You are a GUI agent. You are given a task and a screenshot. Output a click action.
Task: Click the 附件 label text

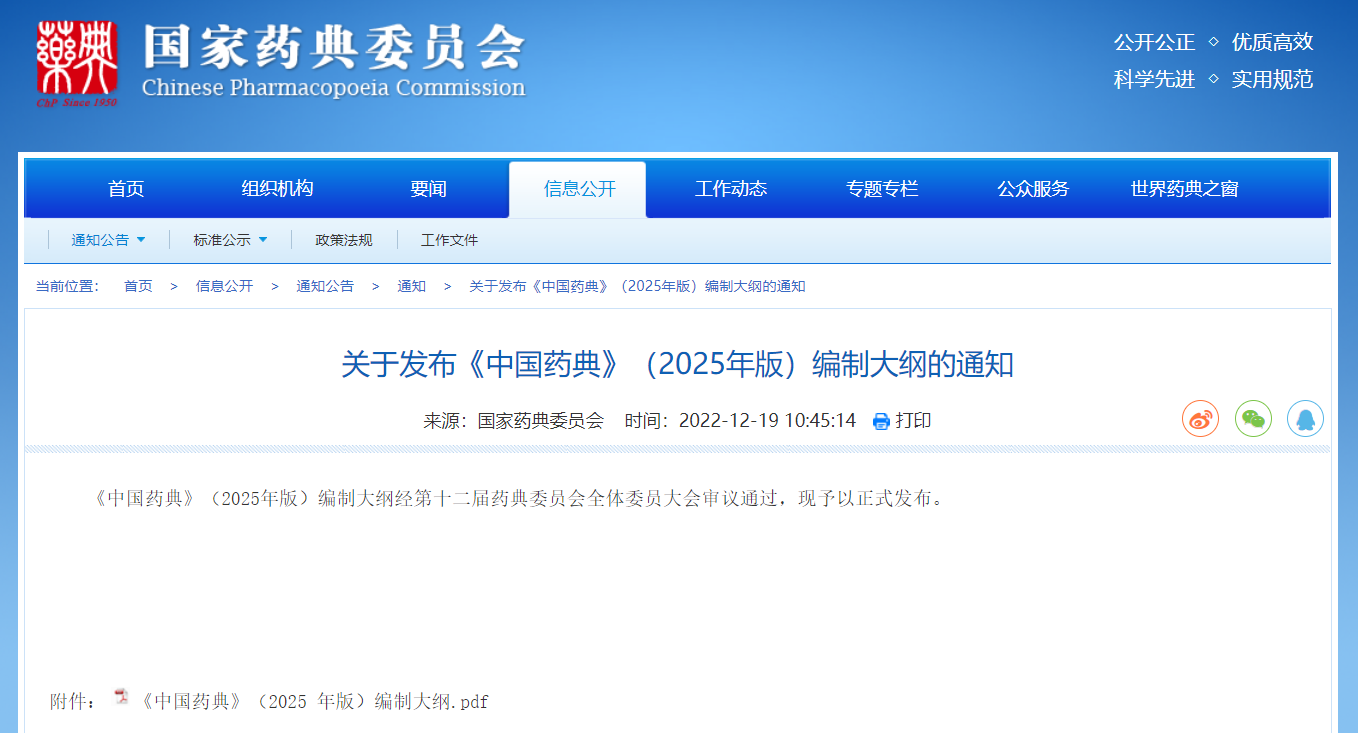[x=74, y=702]
